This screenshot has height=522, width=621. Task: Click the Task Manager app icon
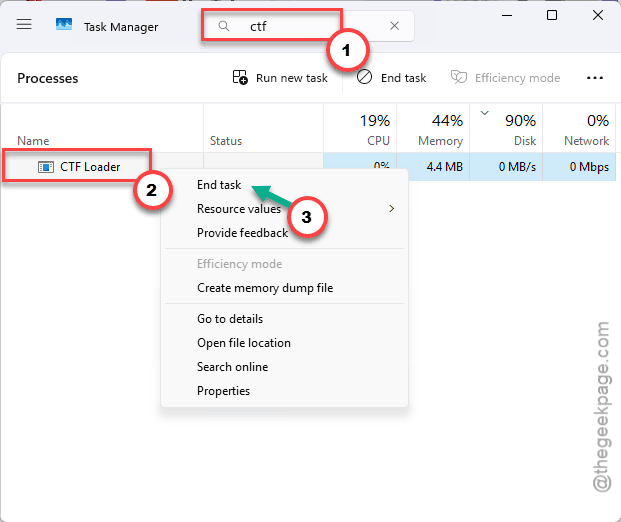[x=64, y=25]
